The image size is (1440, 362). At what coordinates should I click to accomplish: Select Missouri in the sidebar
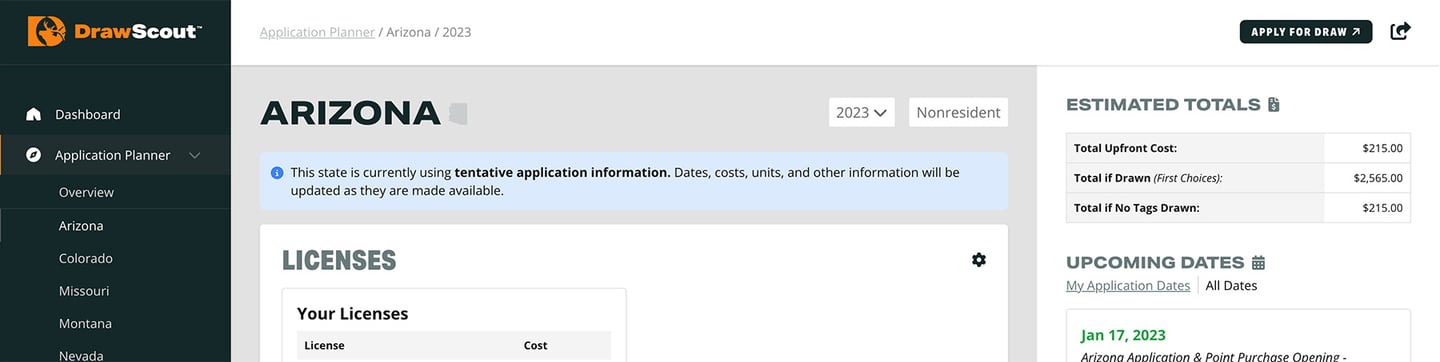[x=84, y=291]
